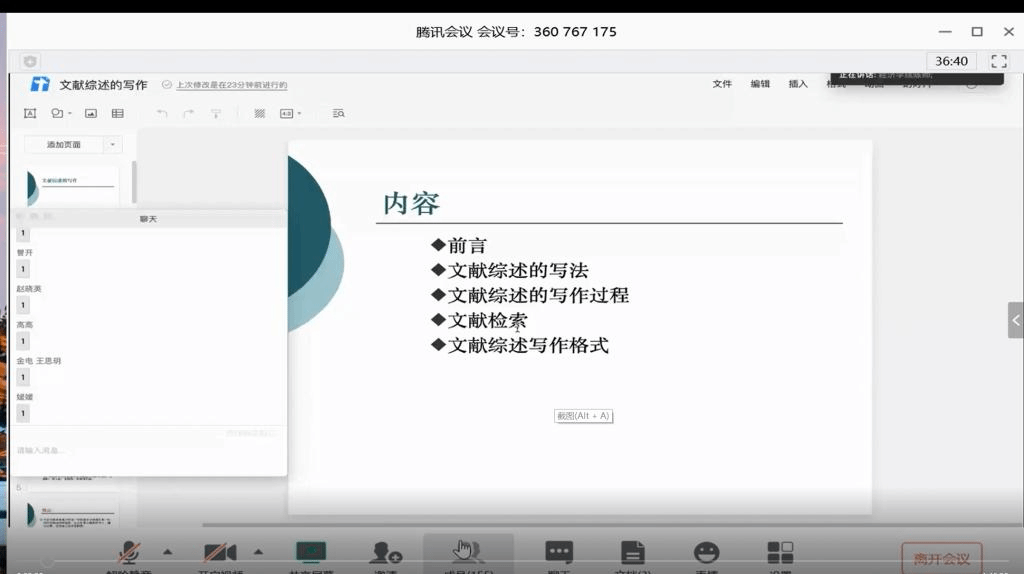
Task: Open the documents icon in the meeting bar
Action: [632, 553]
